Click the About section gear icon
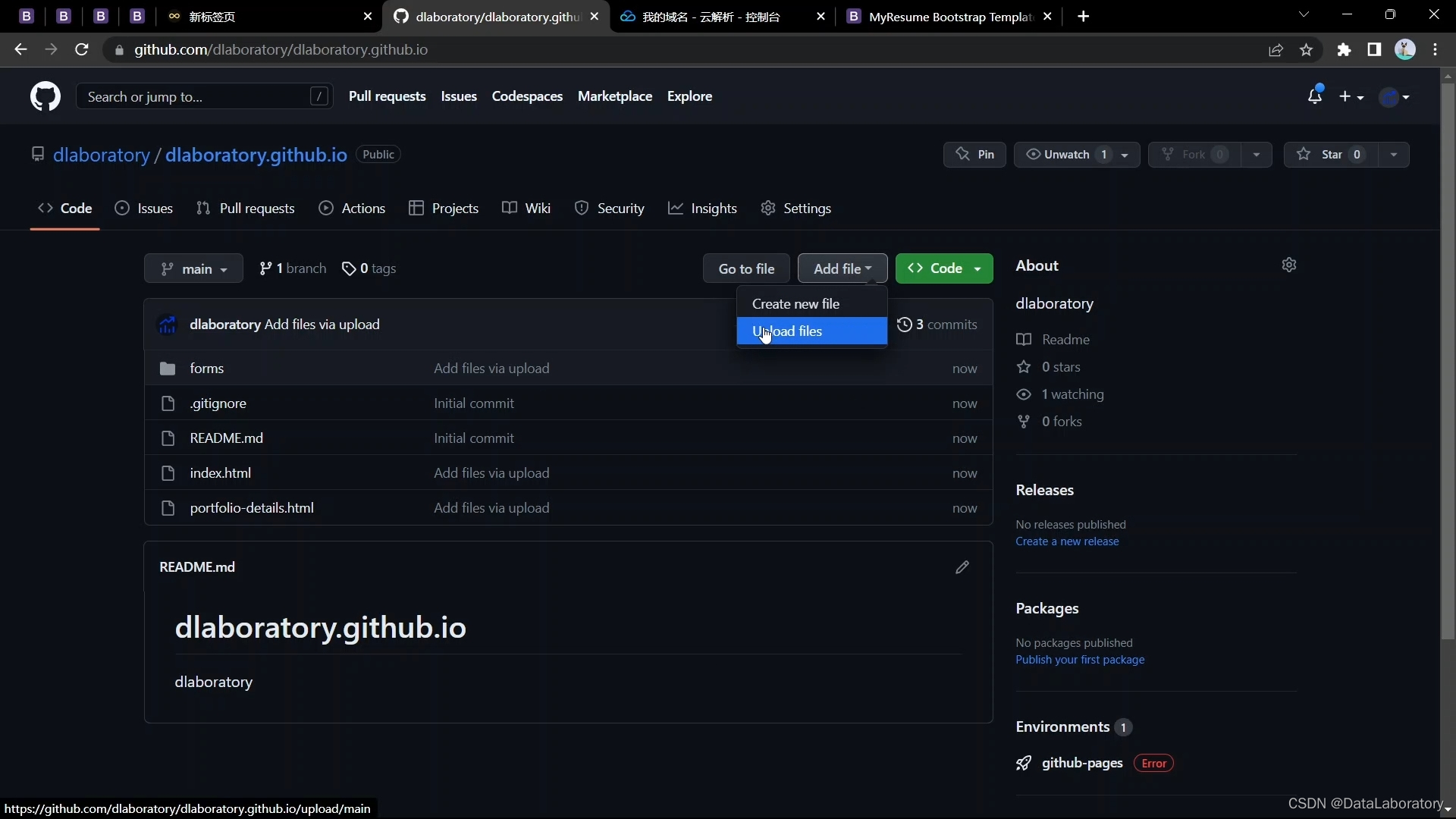Image resolution: width=1456 pixels, height=819 pixels. click(x=1289, y=265)
